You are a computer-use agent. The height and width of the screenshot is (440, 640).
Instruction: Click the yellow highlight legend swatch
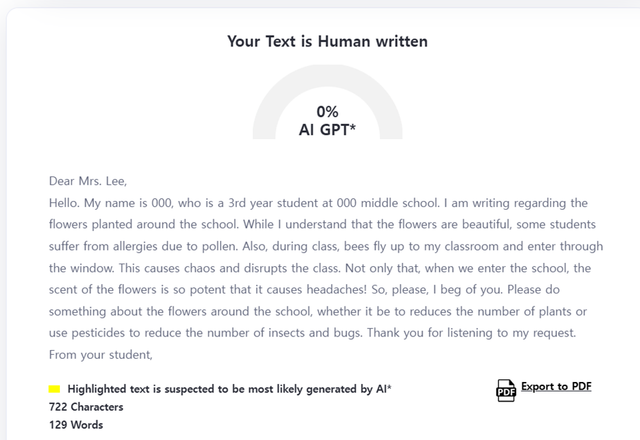[54, 389]
